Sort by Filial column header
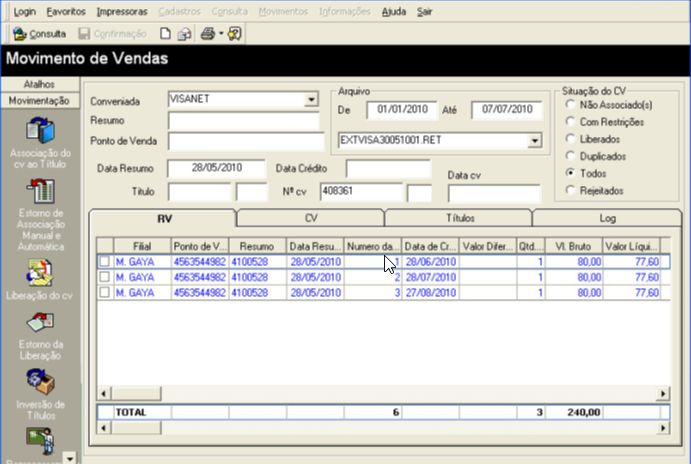Screen dimensions: 691x464 [x=142, y=246]
